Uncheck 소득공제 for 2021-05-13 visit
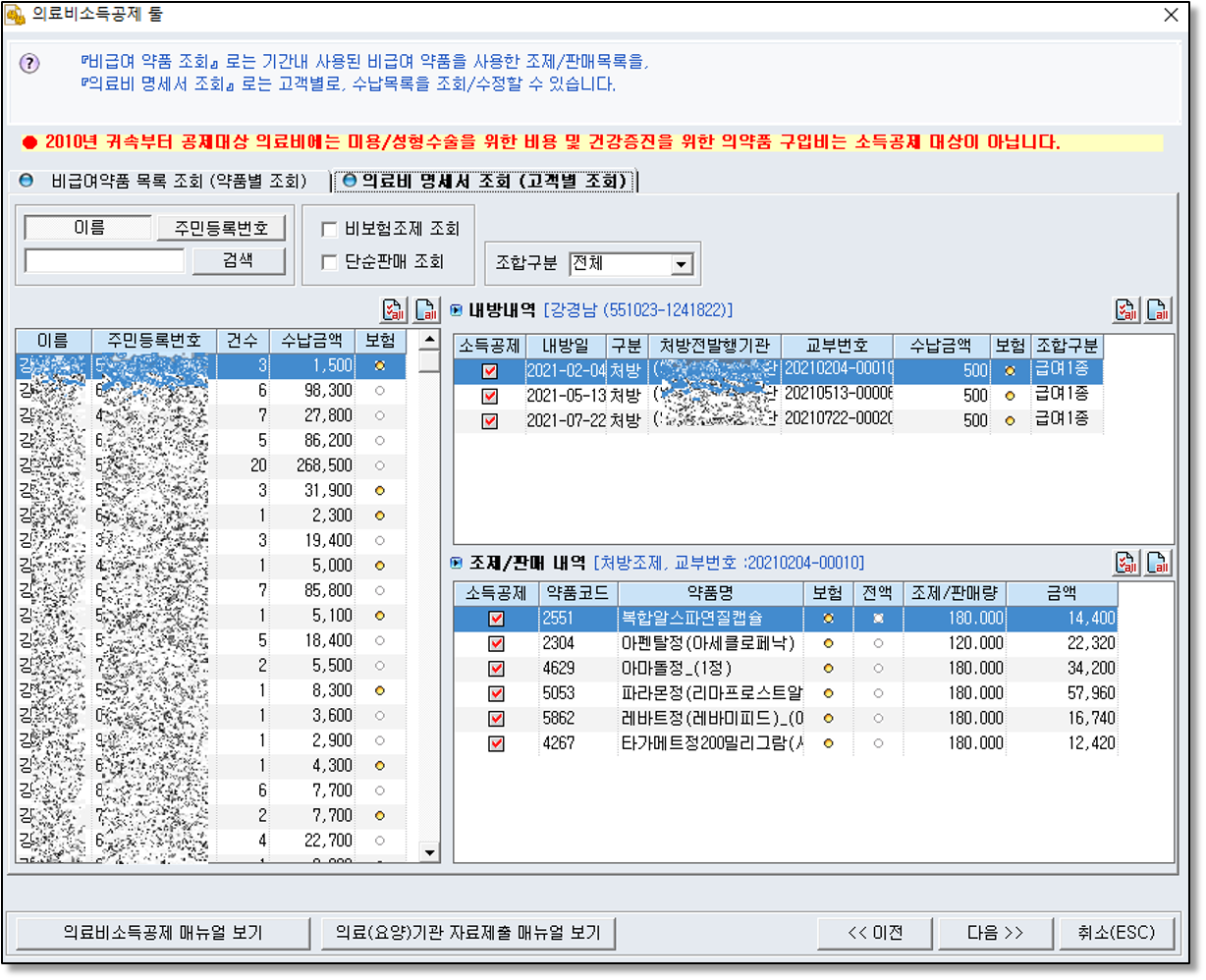 [x=490, y=396]
